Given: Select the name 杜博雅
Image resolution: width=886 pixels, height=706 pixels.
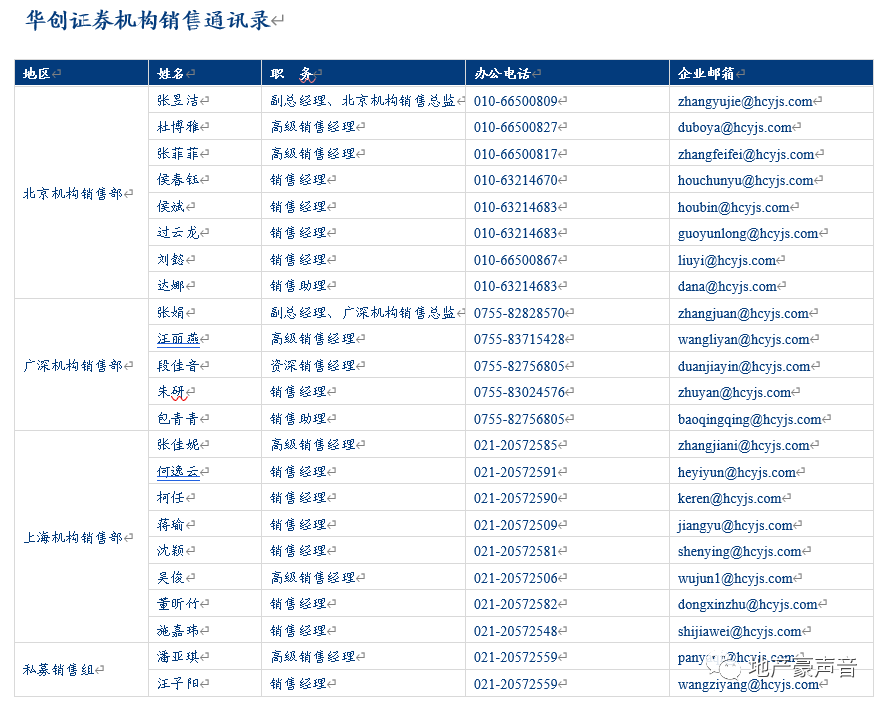Looking at the screenshot, I should coord(178,127).
